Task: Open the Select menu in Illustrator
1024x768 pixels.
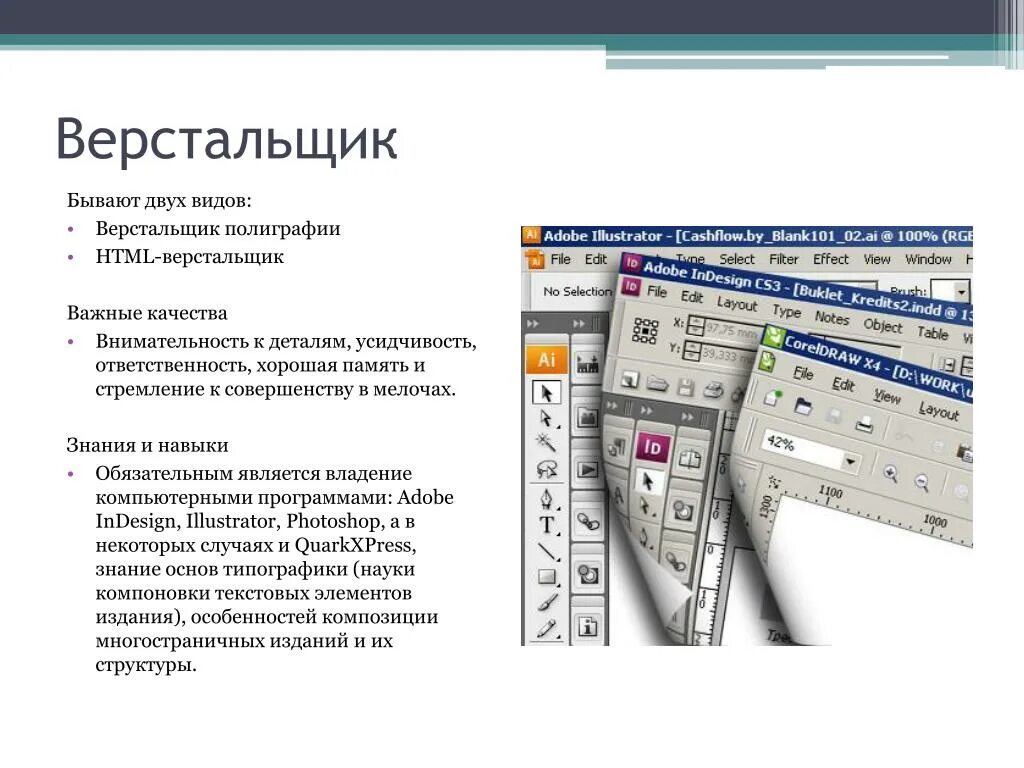Action: coord(737,259)
